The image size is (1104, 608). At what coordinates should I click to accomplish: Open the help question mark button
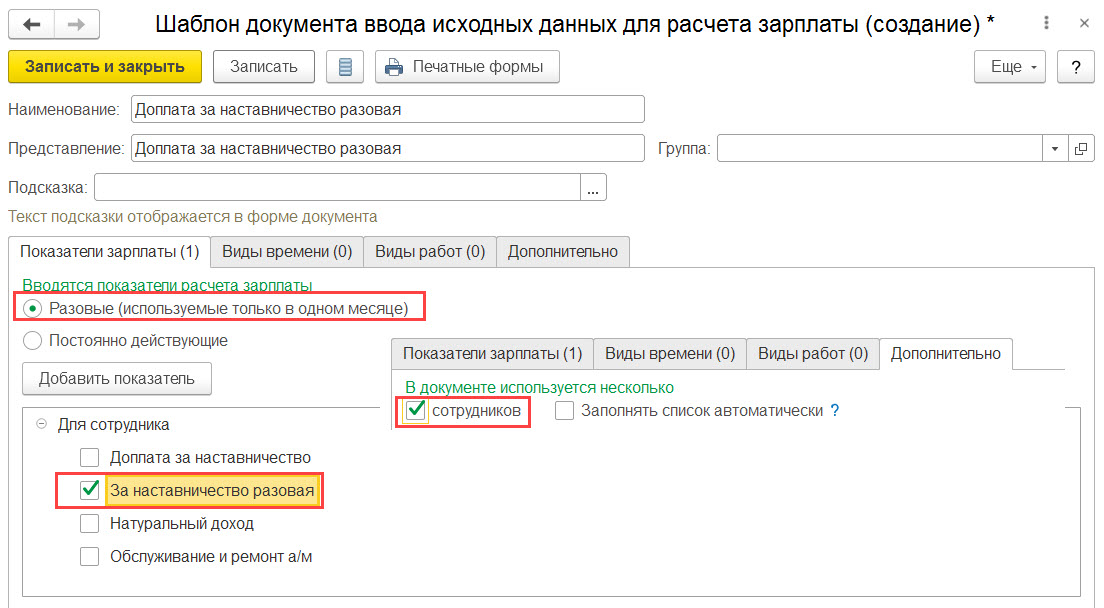1076,67
